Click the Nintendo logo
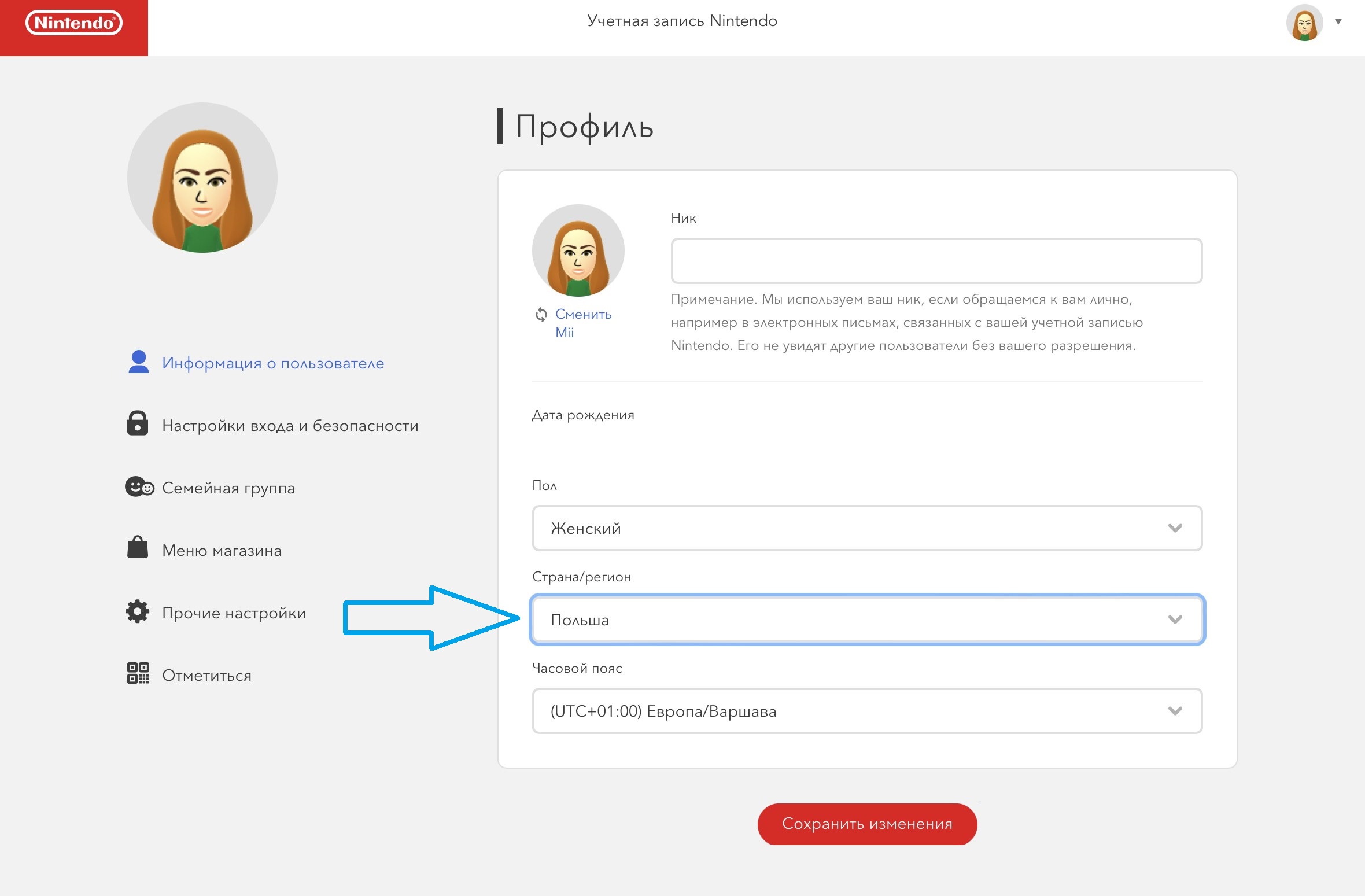1365x896 pixels. pos(74,23)
